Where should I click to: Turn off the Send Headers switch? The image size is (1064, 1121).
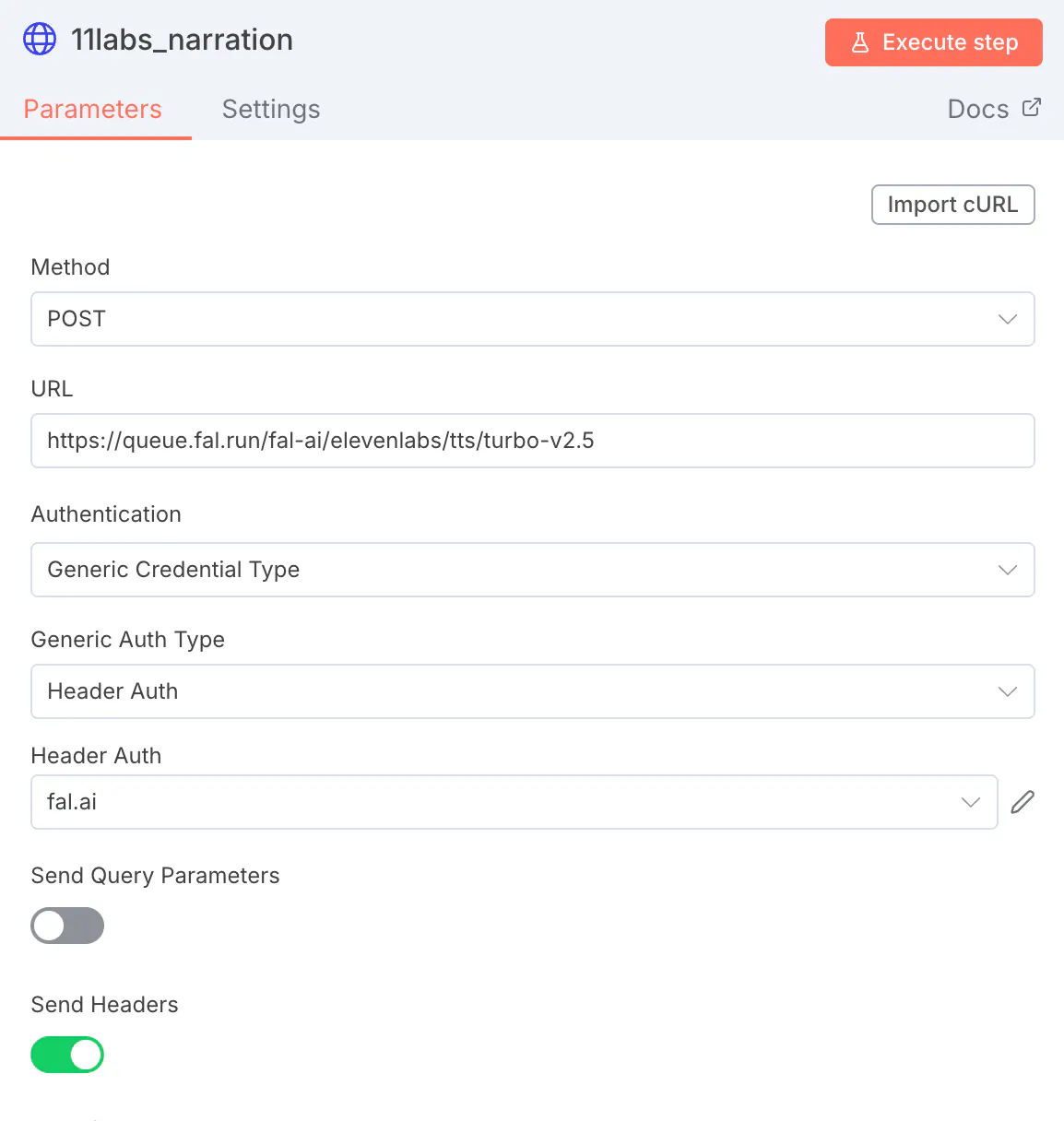point(67,1055)
